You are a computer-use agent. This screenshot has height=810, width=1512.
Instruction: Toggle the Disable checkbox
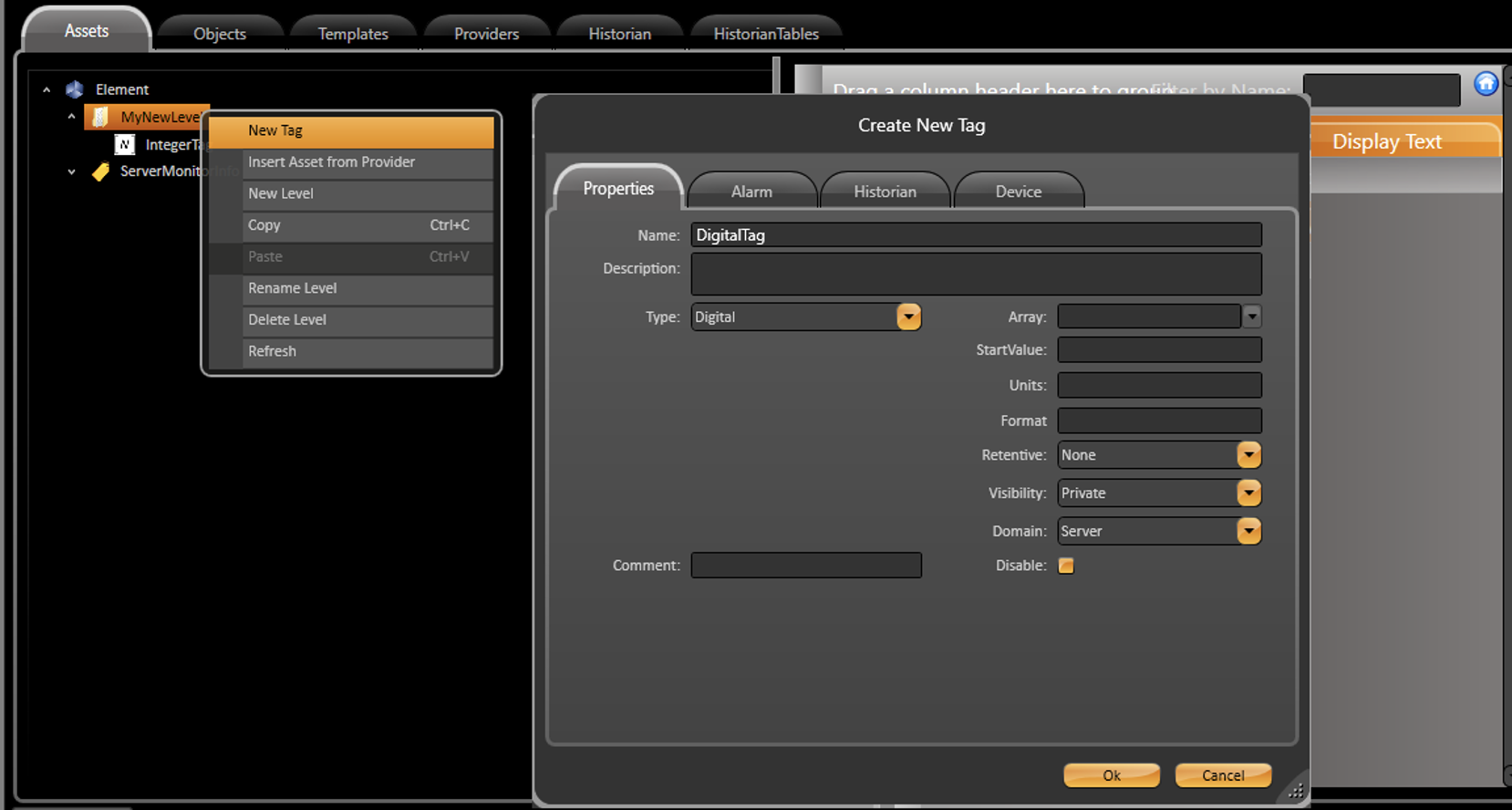pyautogui.click(x=1066, y=566)
